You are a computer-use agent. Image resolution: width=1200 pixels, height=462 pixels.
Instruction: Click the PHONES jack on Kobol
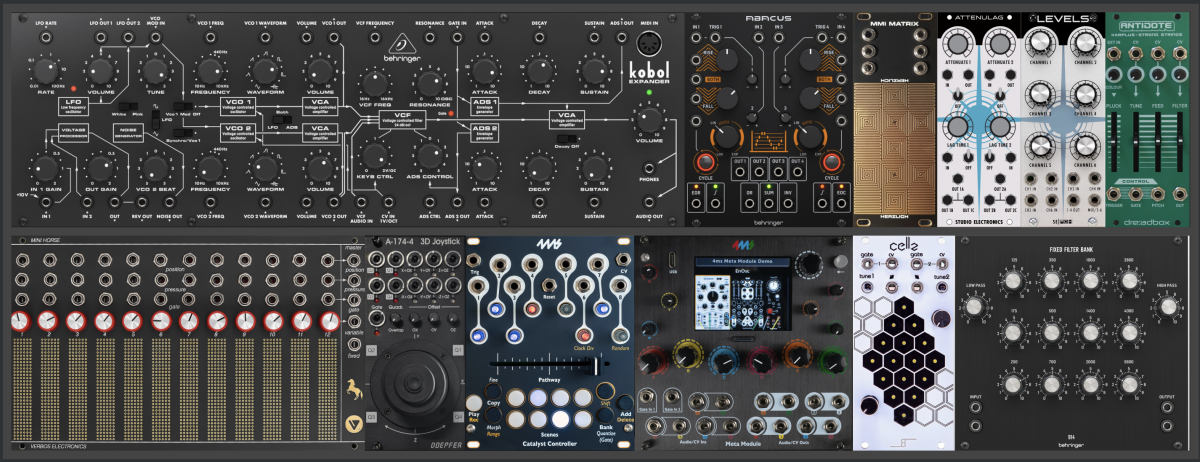pos(649,167)
